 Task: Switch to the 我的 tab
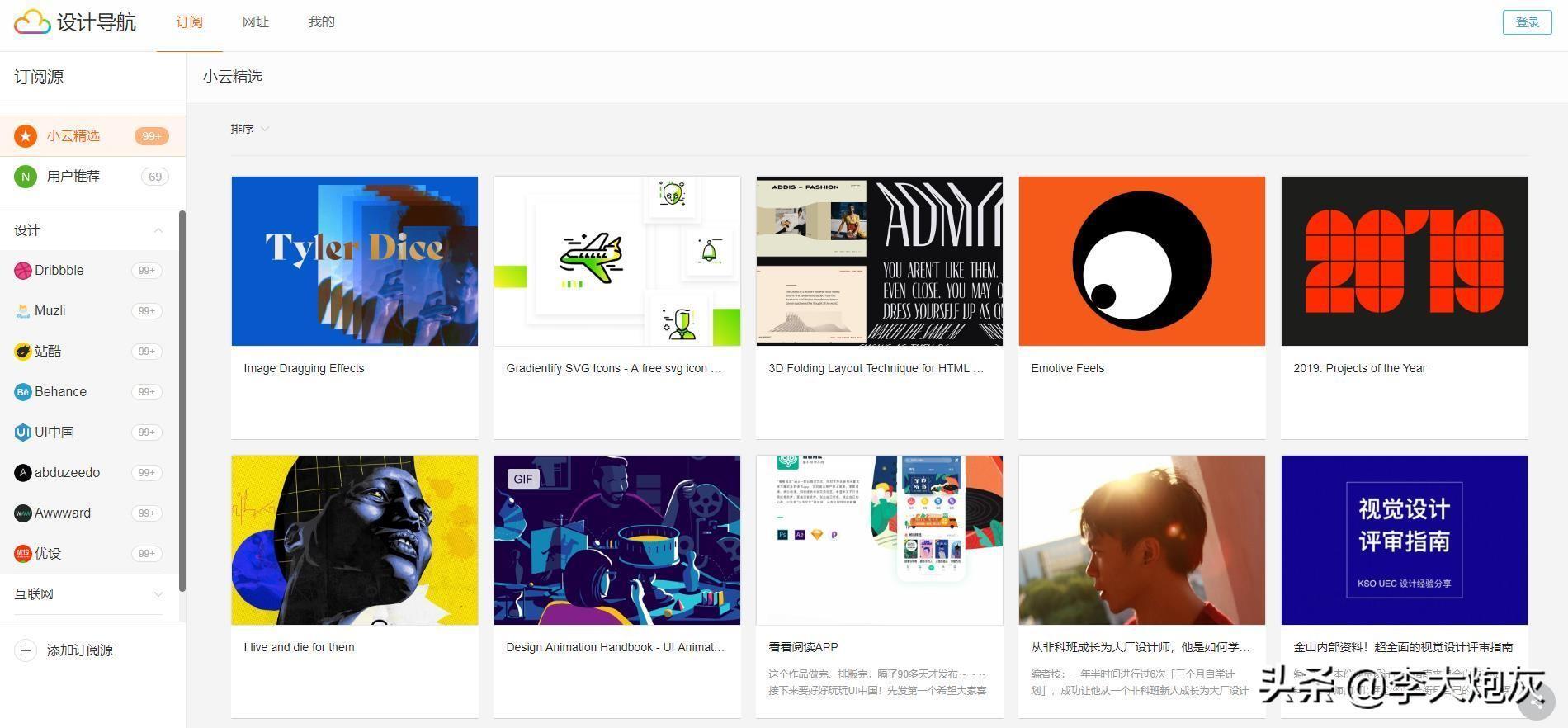[x=321, y=22]
